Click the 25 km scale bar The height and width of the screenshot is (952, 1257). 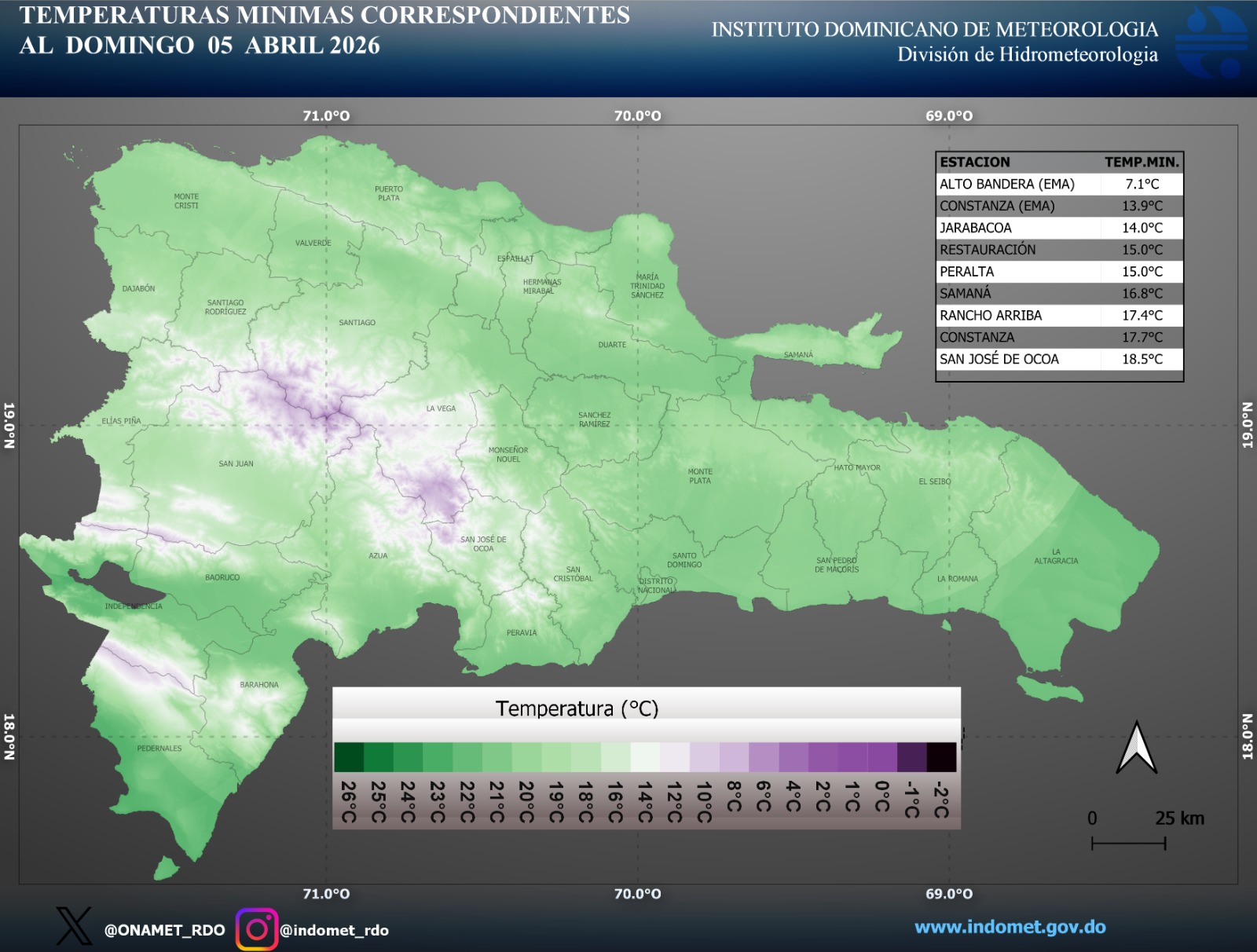click(1128, 843)
